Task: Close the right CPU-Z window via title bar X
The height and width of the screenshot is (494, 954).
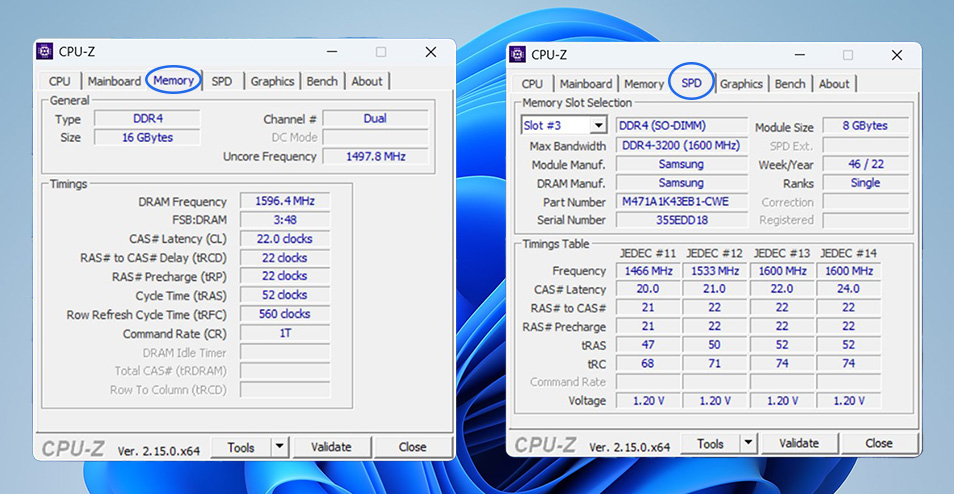Action: tap(897, 55)
